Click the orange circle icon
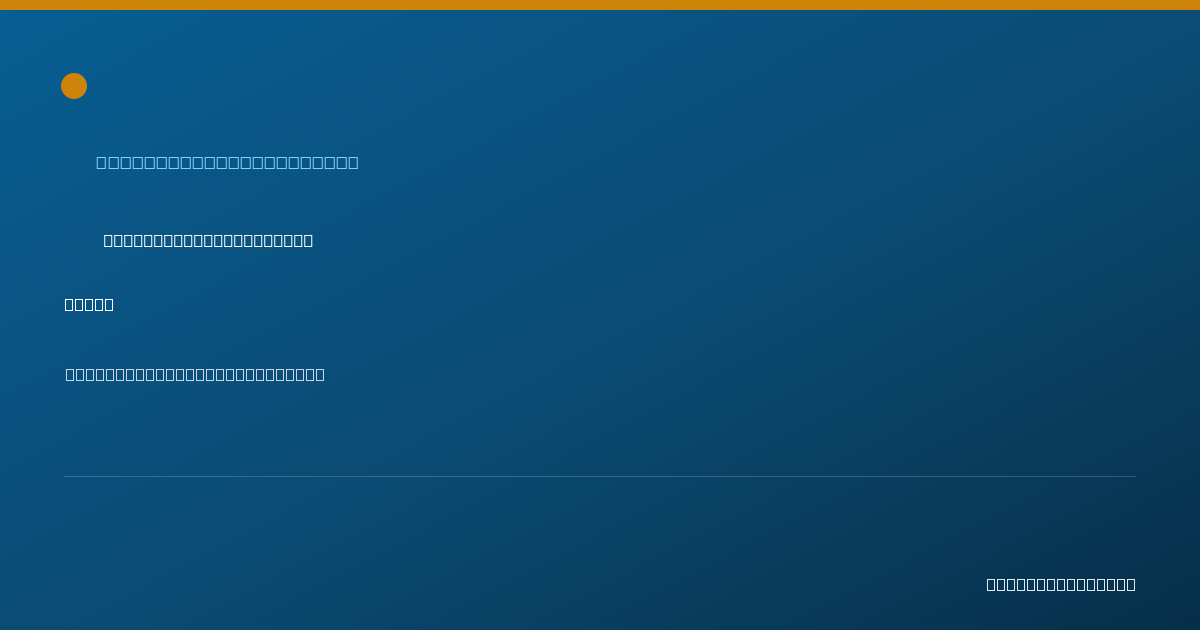 point(74,86)
